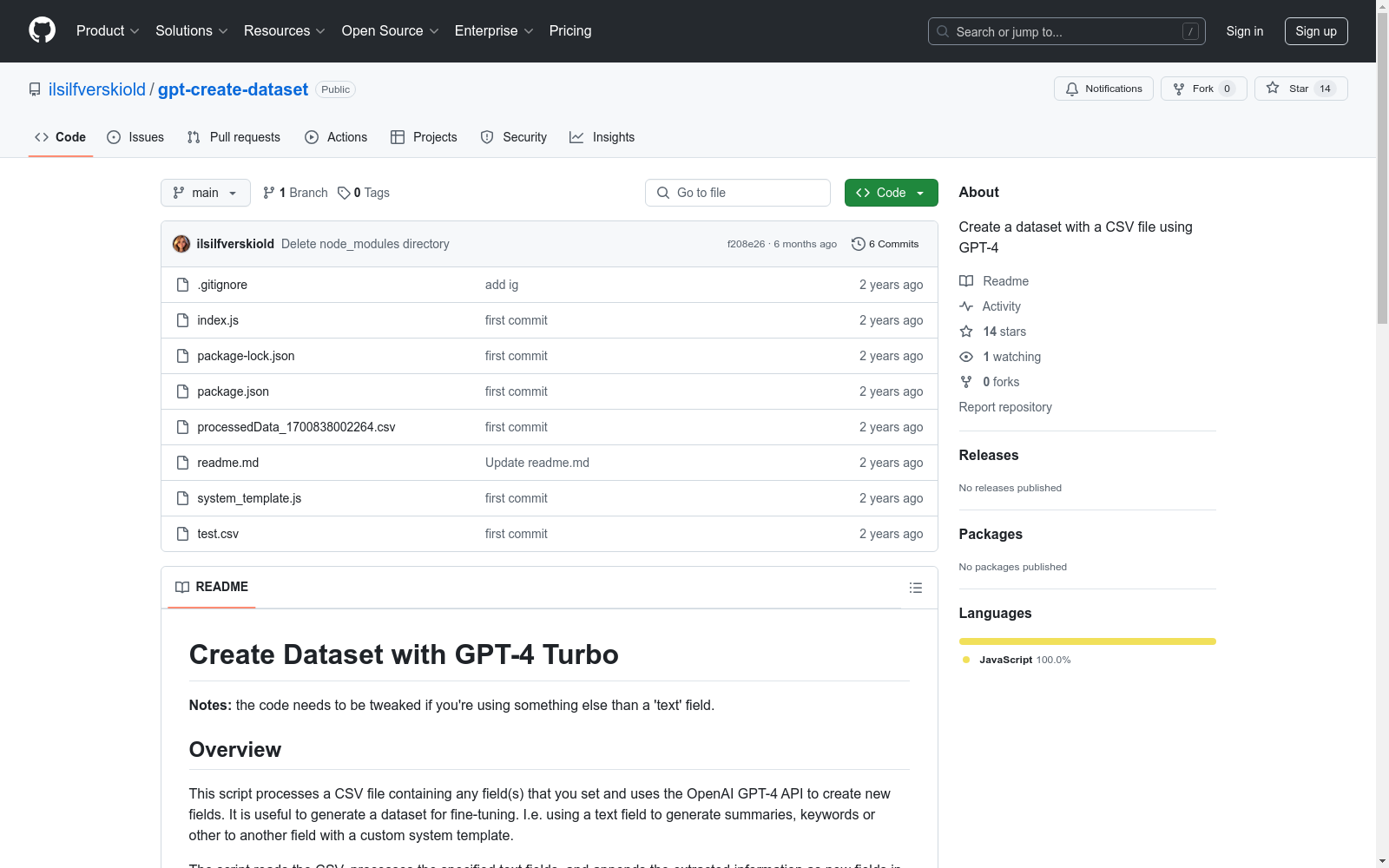Viewport: 1389px width, 868px height.
Task: Click the Notifications button
Action: click(x=1103, y=89)
